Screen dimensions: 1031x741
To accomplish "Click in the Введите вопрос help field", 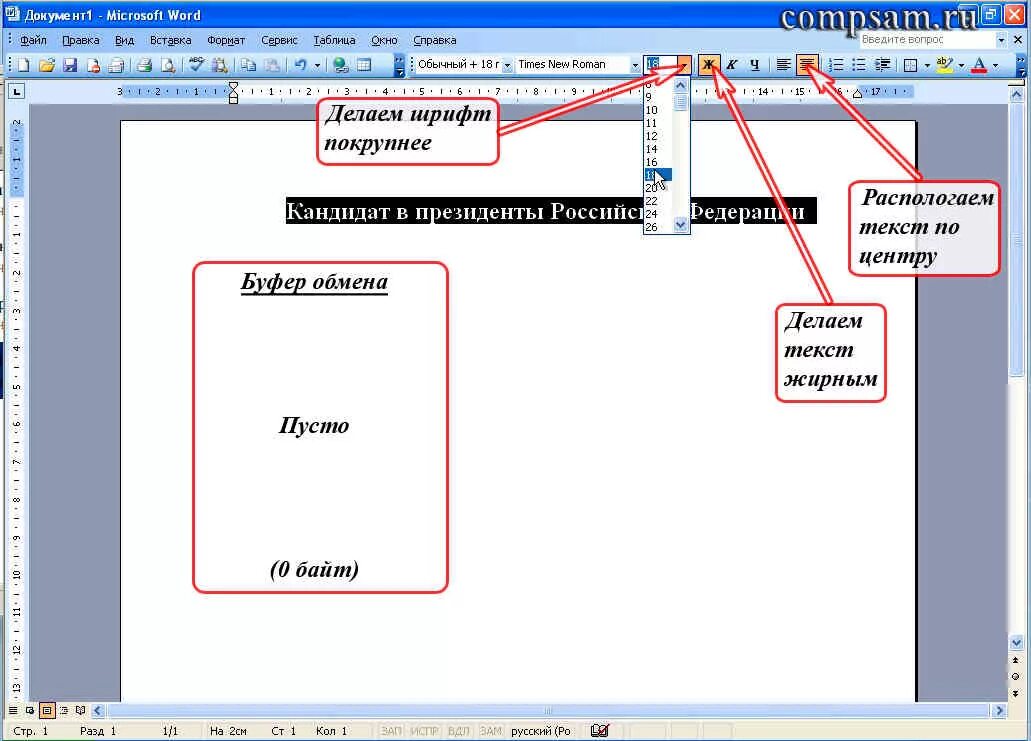I will [x=927, y=40].
